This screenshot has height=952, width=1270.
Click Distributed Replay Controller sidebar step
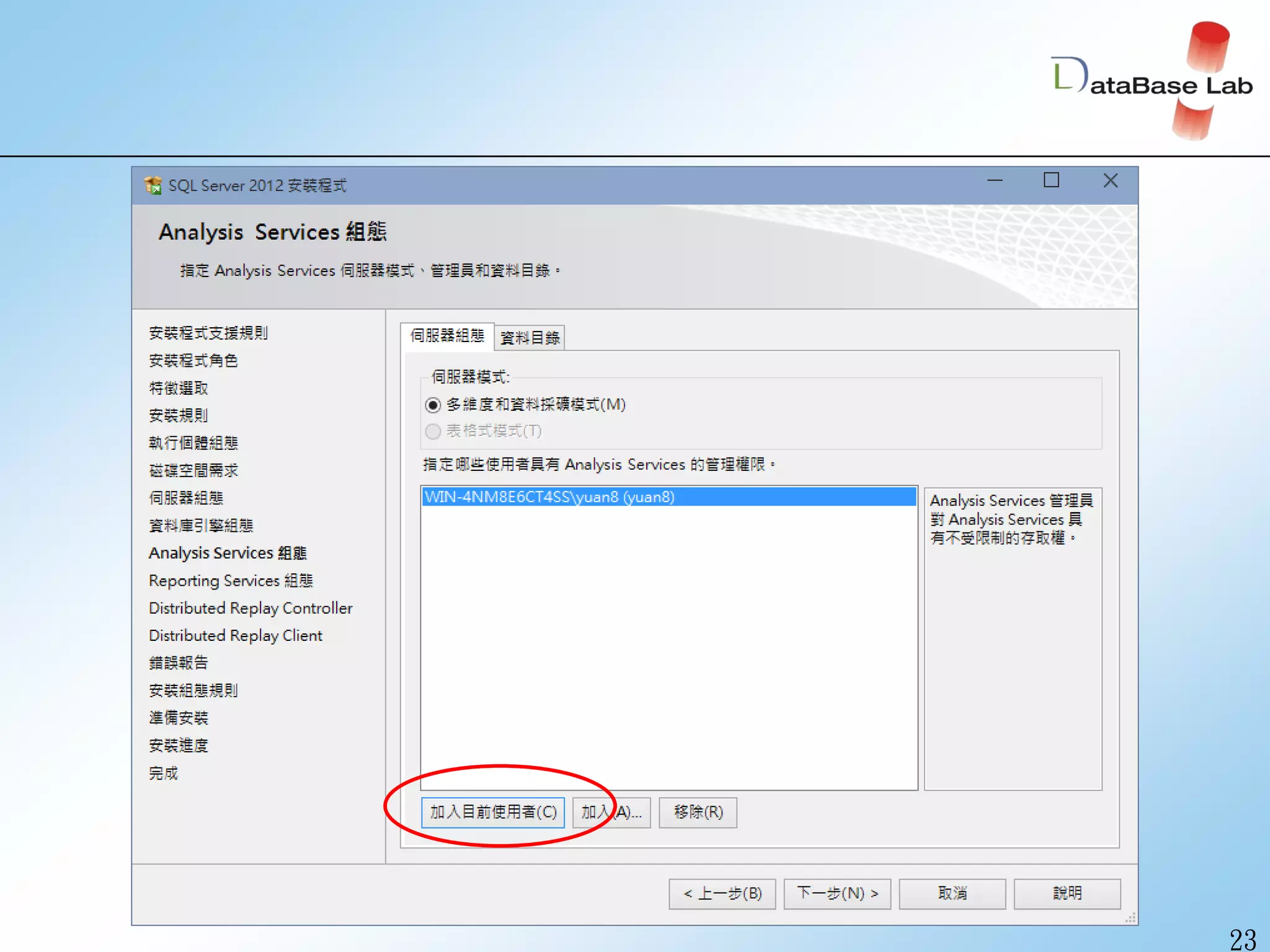pyautogui.click(x=251, y=609)
